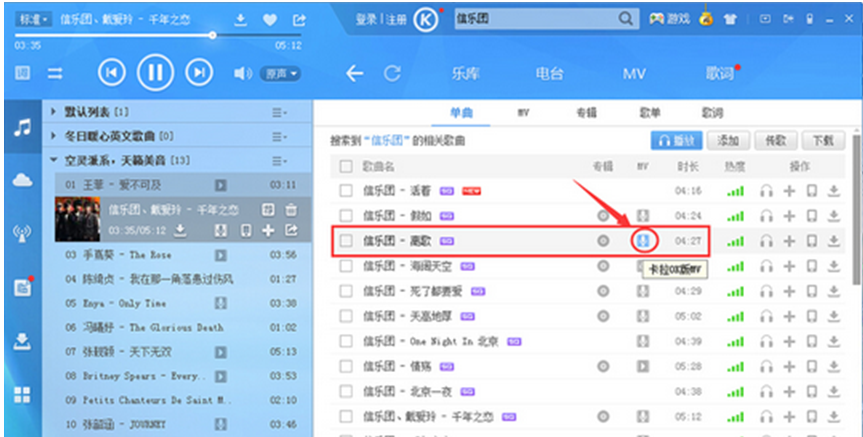
Task: Play the MV of 信乐团 - 死了都要爱
Action: click(x=643, y=291)
